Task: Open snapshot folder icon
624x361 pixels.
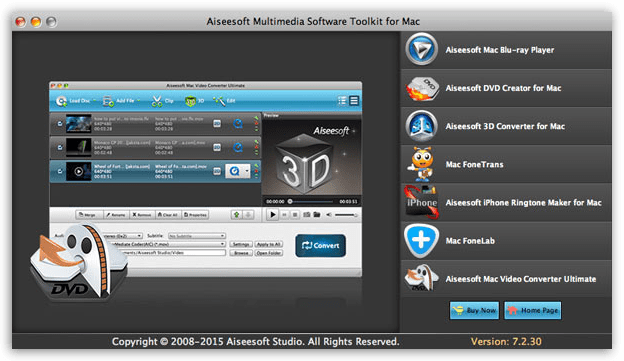Action: coord(317,215)
